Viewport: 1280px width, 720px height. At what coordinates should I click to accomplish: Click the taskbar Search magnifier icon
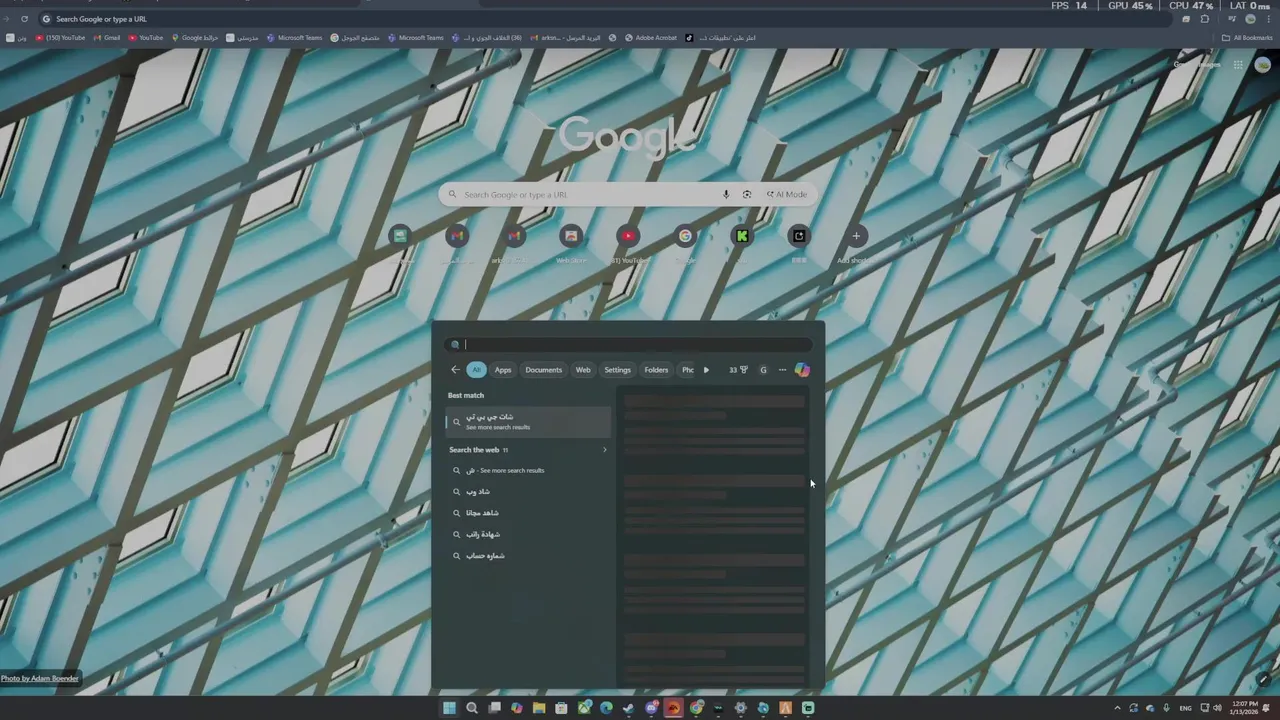tap(472, 708)
